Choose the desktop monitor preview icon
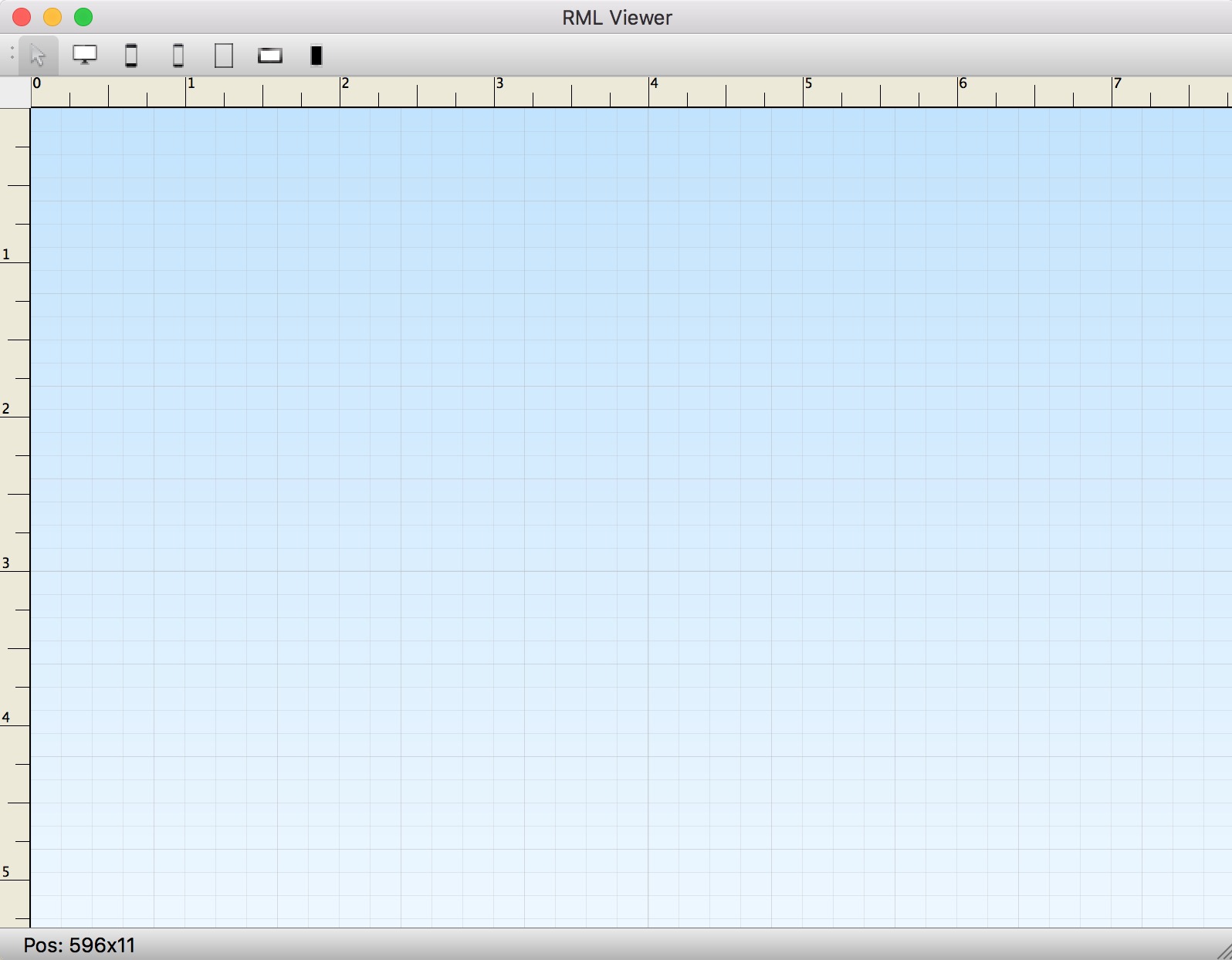The image size is (1232, 960). pyautogui.click(x=85, y=56)
